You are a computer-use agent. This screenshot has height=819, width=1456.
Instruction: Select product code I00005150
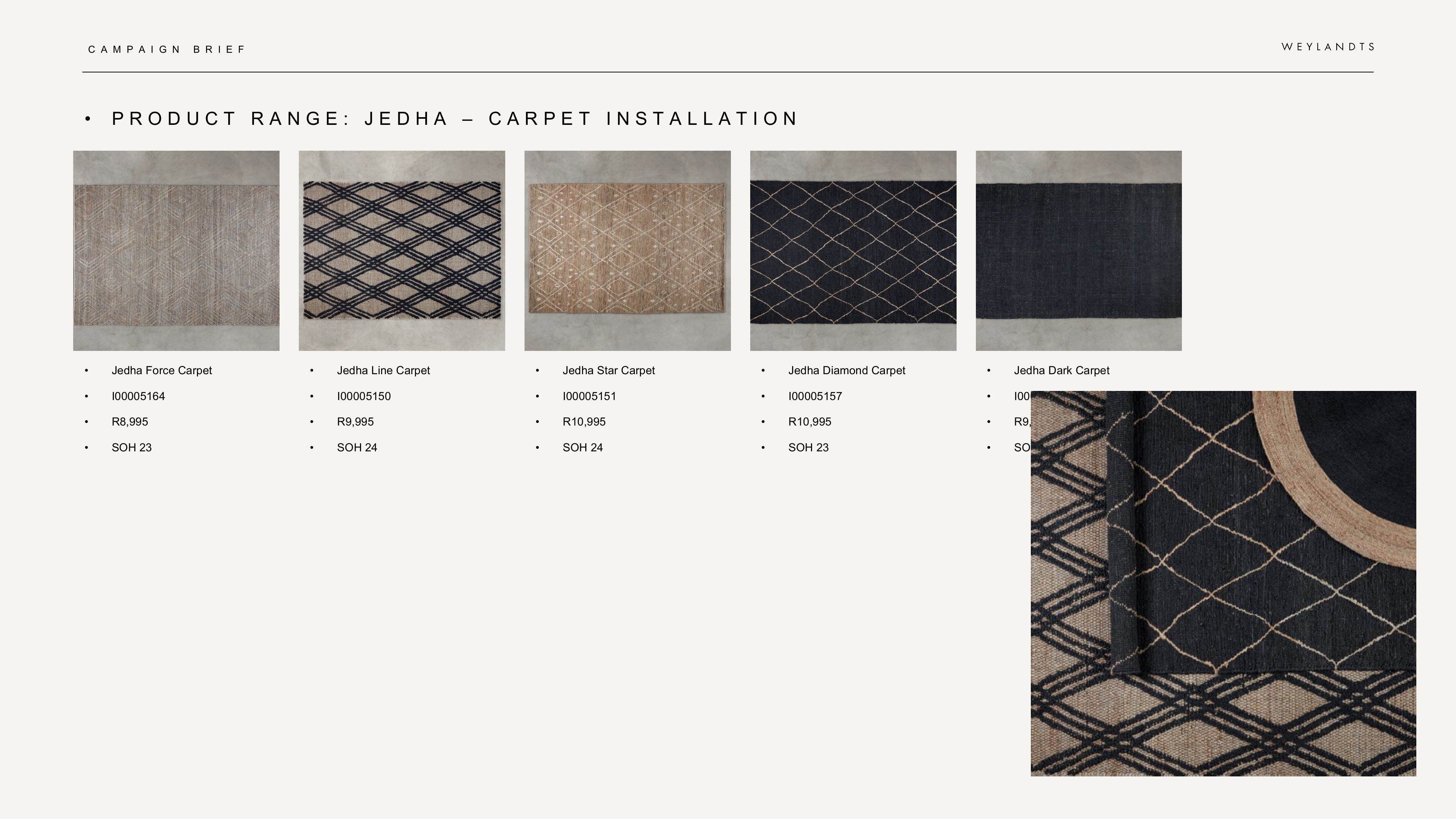click(x=364, y=396)
